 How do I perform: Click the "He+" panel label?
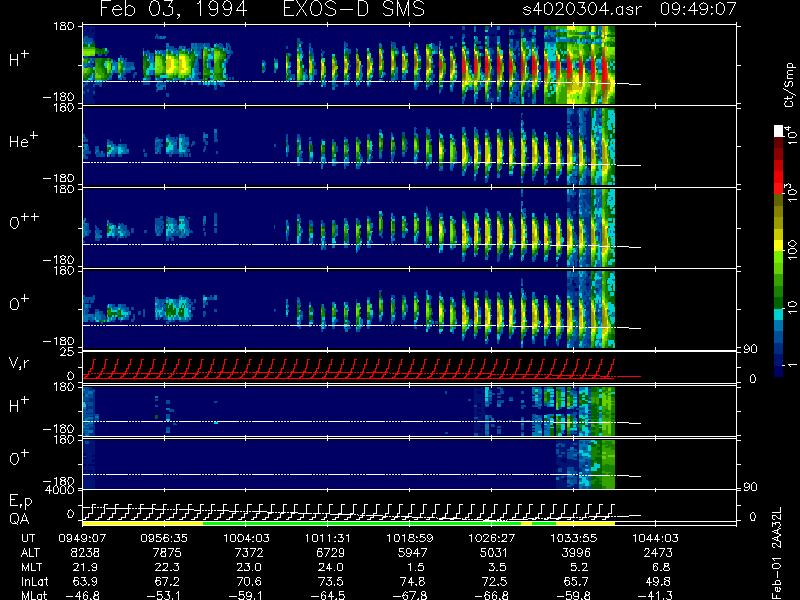pyautogui.click(x=23, y=140)
